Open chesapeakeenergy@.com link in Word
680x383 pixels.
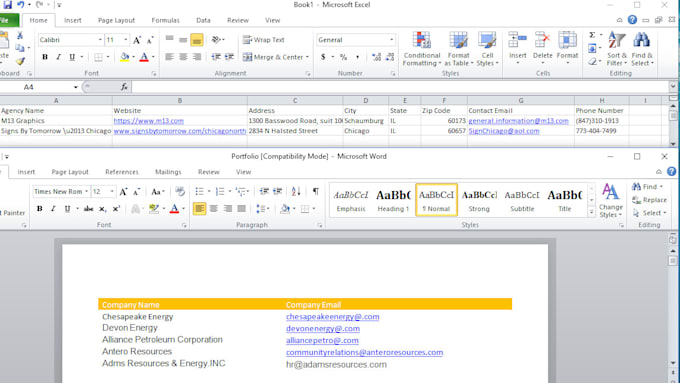(x=333, y=317)
